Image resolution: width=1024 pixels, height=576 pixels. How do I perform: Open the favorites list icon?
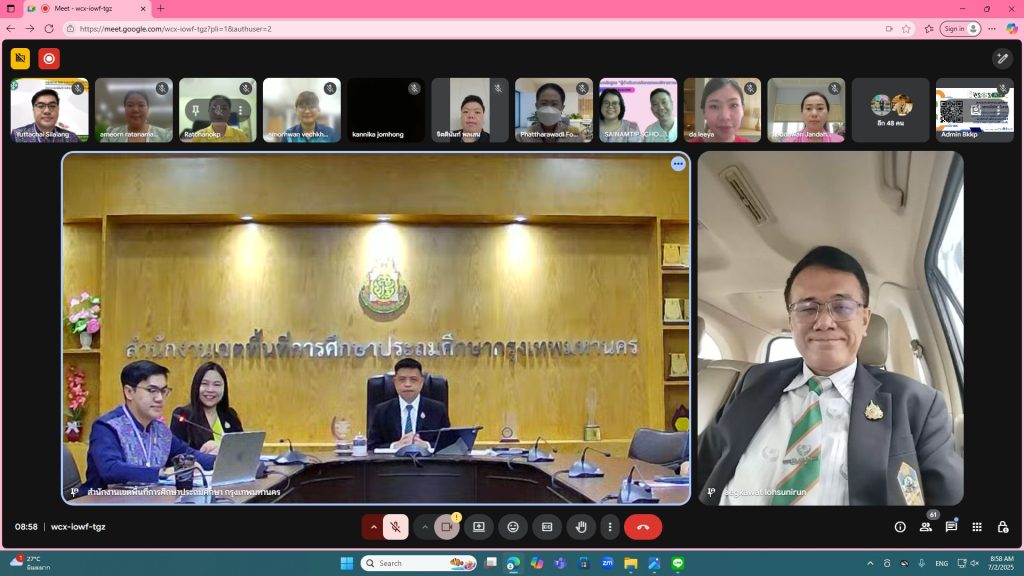point(929,29)
